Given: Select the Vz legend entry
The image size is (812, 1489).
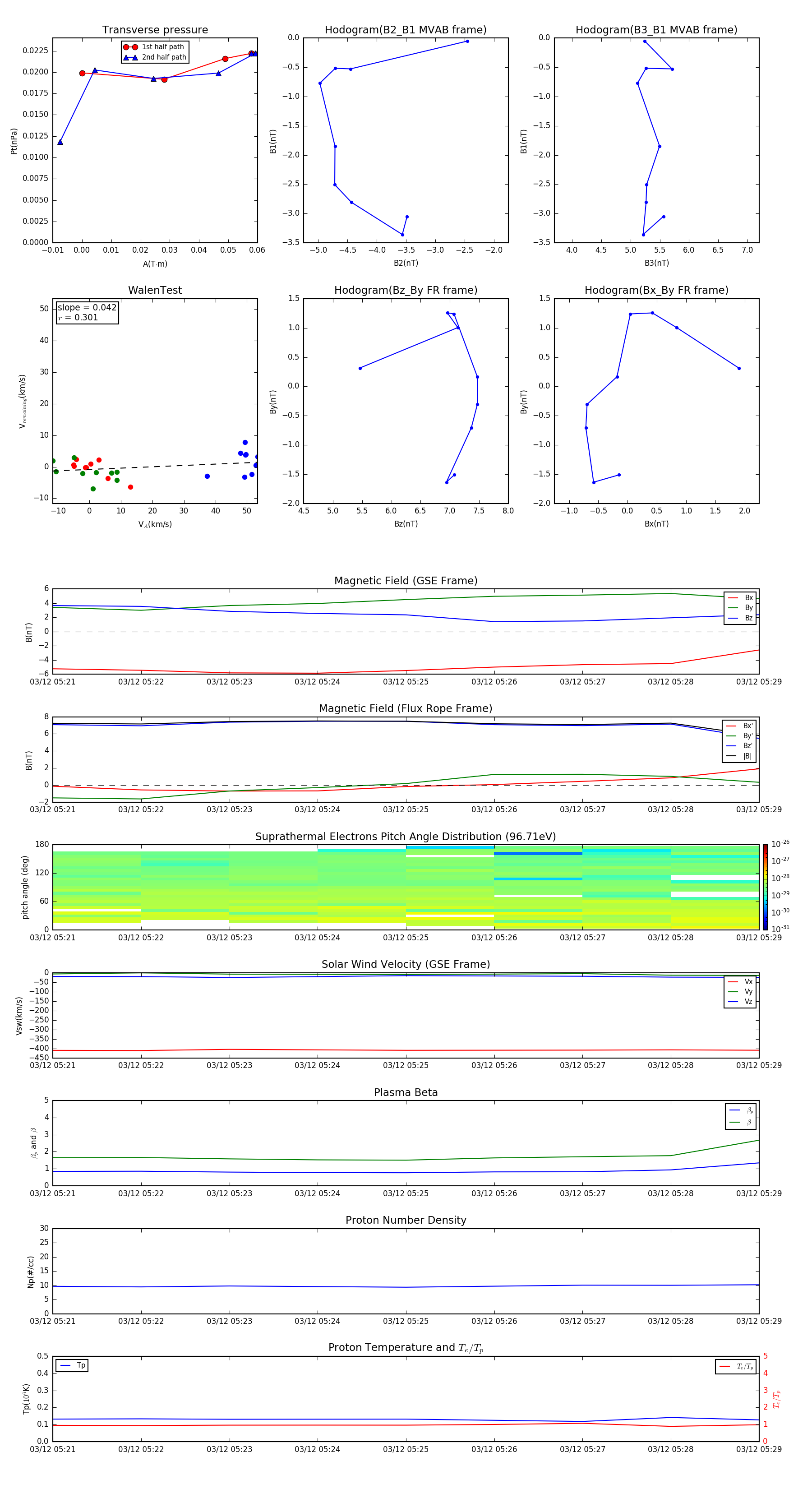Looking at the screenshot, I should coord(740,1002).
